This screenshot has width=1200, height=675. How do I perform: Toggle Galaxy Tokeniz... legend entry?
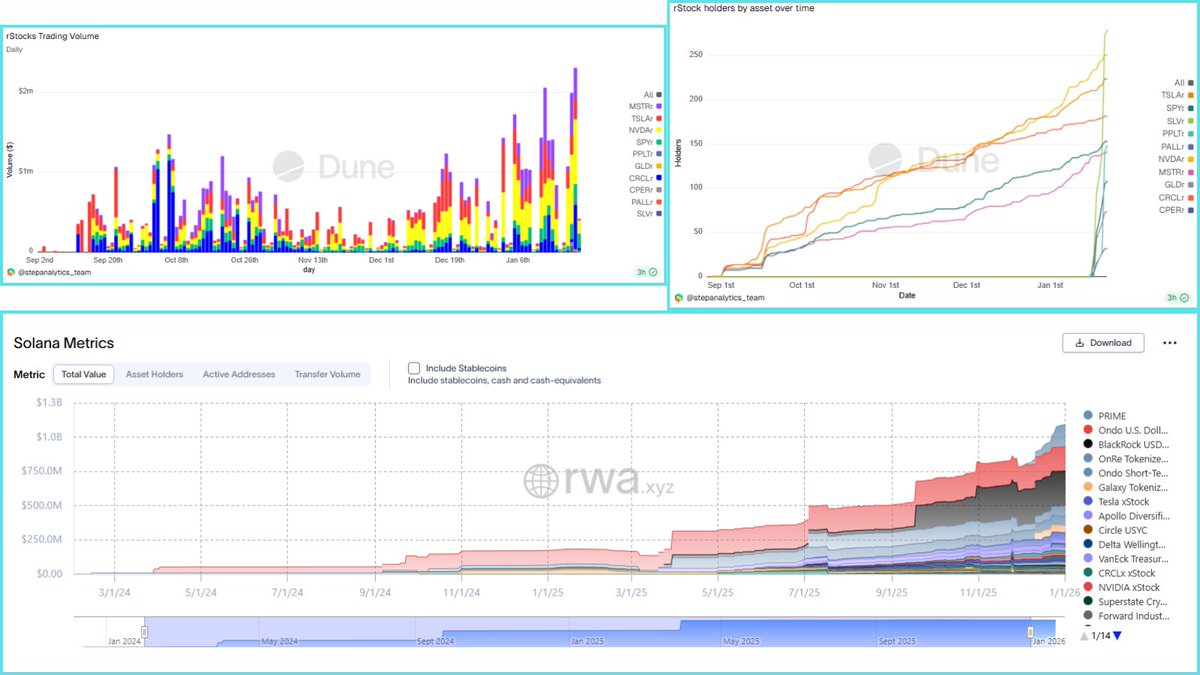pos(1124,487)
